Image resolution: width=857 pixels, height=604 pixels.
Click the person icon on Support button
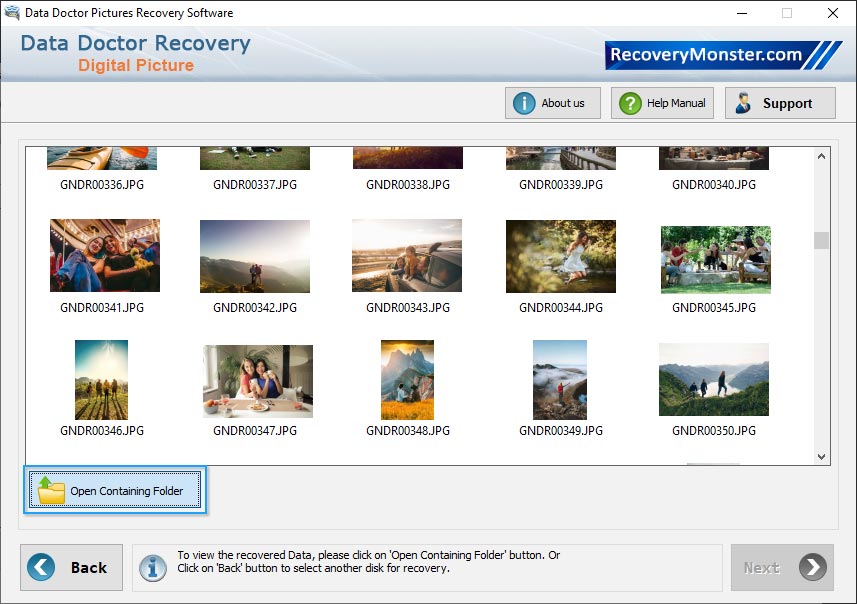[743, 102]
